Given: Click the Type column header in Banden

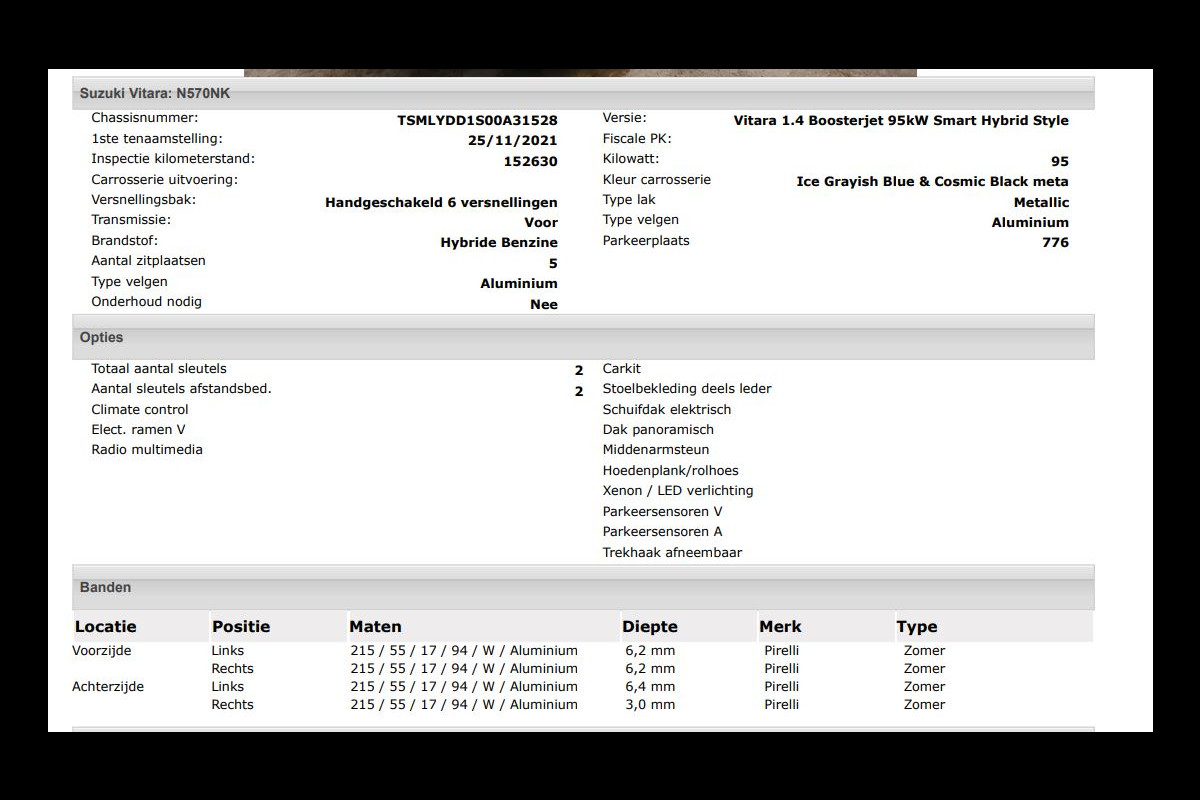Looking at the screenshot, I should pyautogui.click(x=917, y=627).
